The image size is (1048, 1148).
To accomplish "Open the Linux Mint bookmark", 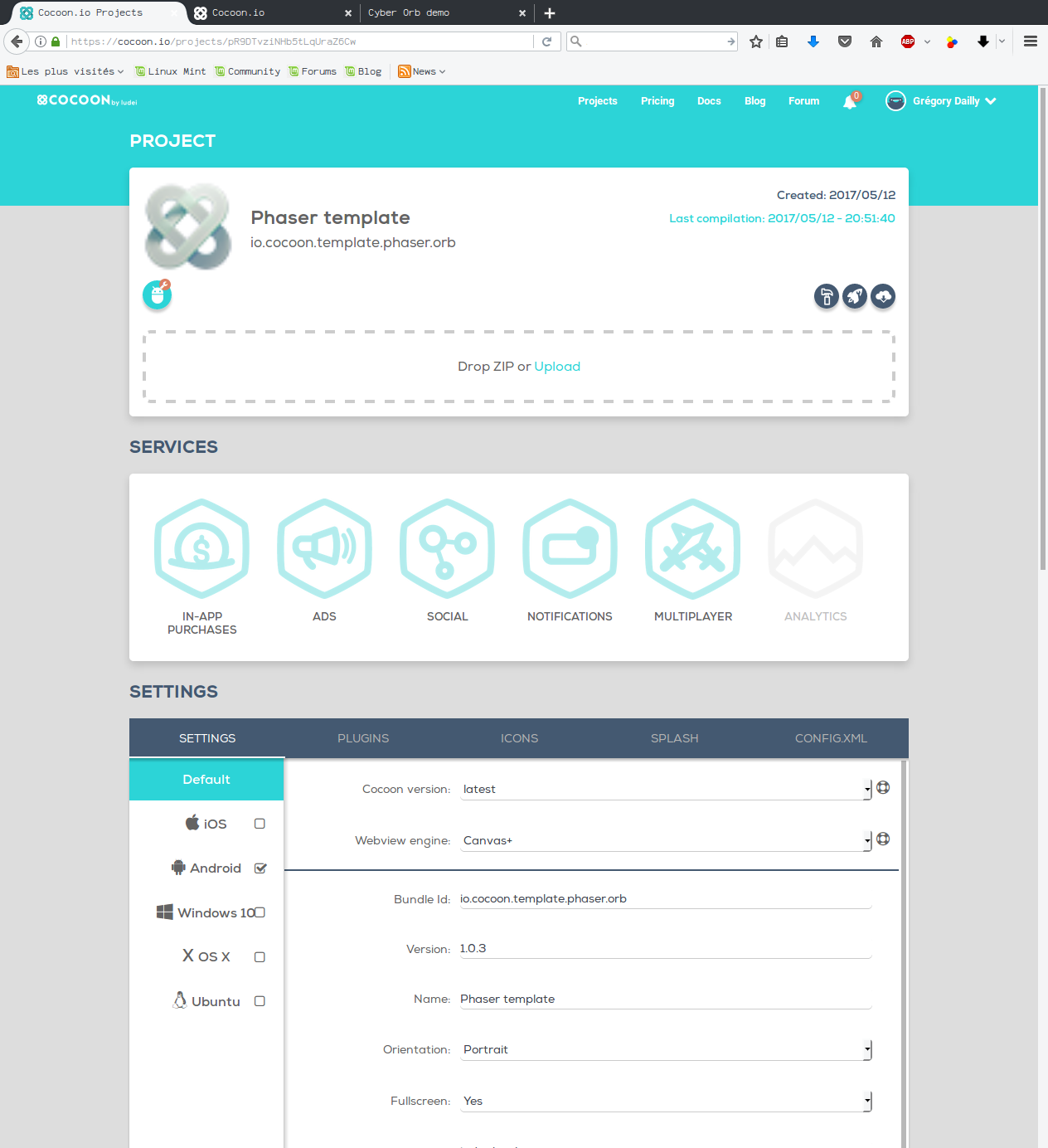I will (x=171, y=71).
